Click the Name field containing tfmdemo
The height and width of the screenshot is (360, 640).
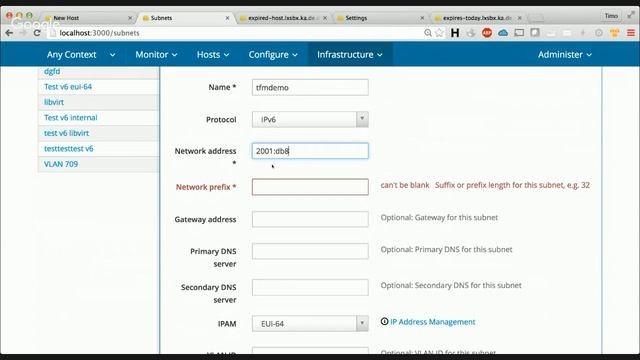coord(310,87)
